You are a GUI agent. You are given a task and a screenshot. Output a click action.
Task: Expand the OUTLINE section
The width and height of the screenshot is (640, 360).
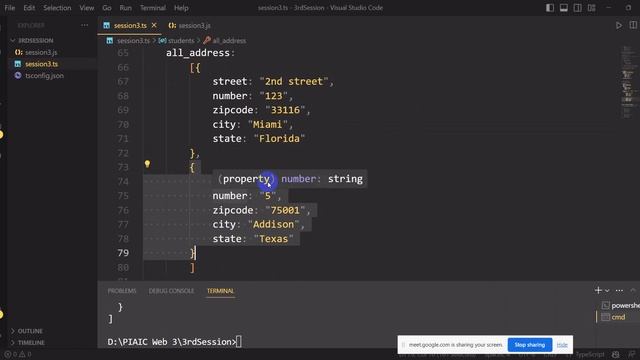[30, 331]
